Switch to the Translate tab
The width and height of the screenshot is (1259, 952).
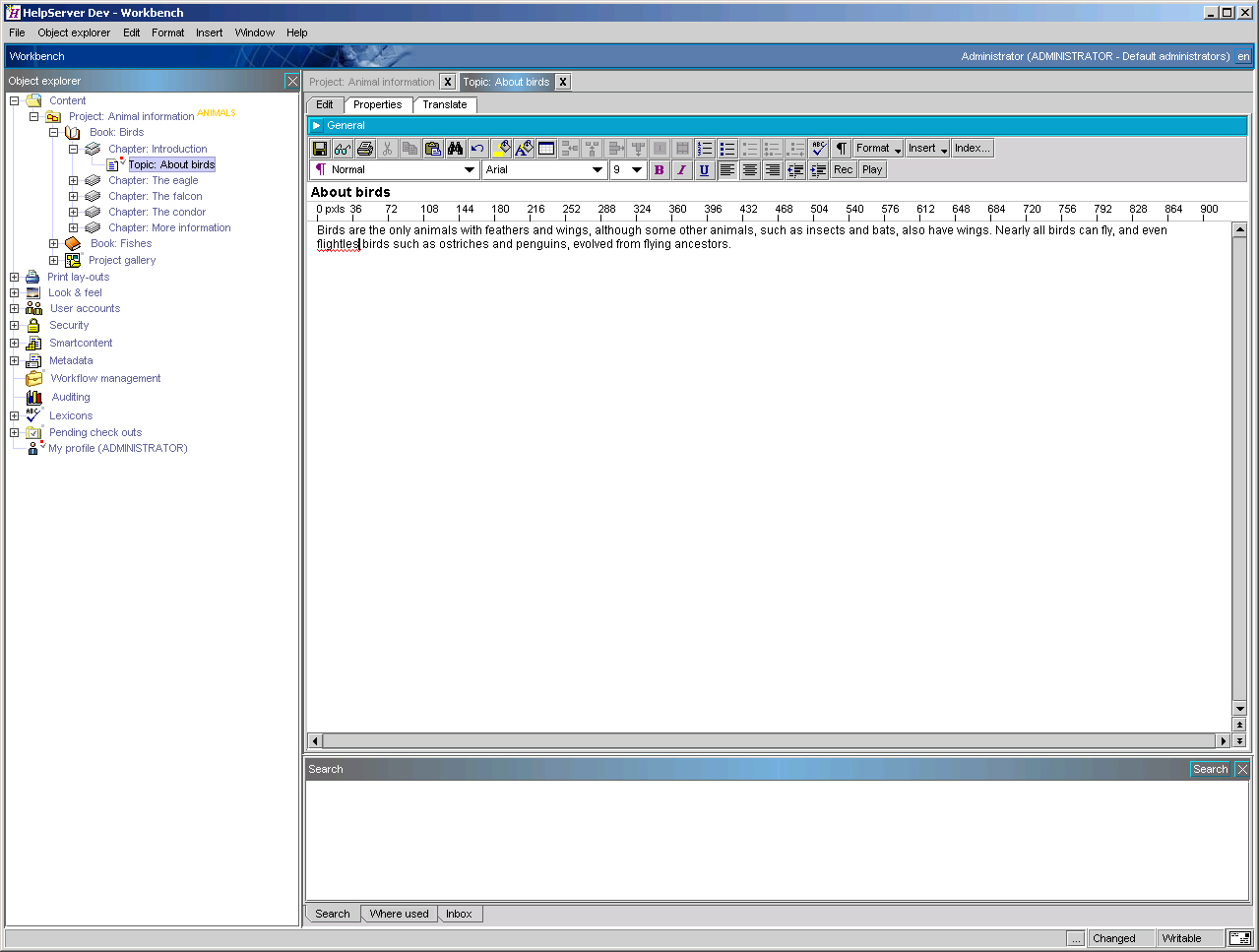pyautogui.click(x=445, y=104)
